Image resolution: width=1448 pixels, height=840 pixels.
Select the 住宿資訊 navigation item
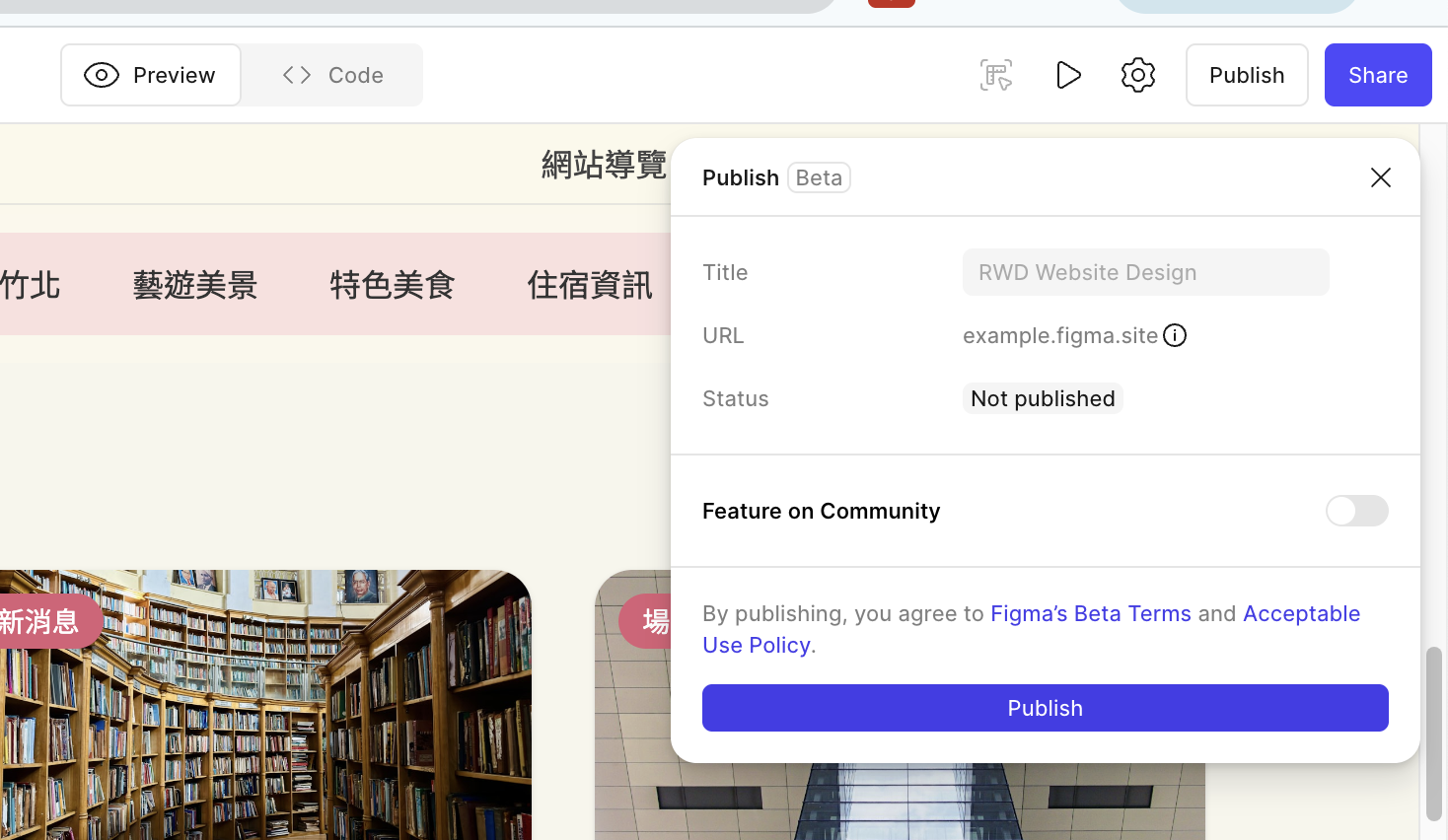590,285
